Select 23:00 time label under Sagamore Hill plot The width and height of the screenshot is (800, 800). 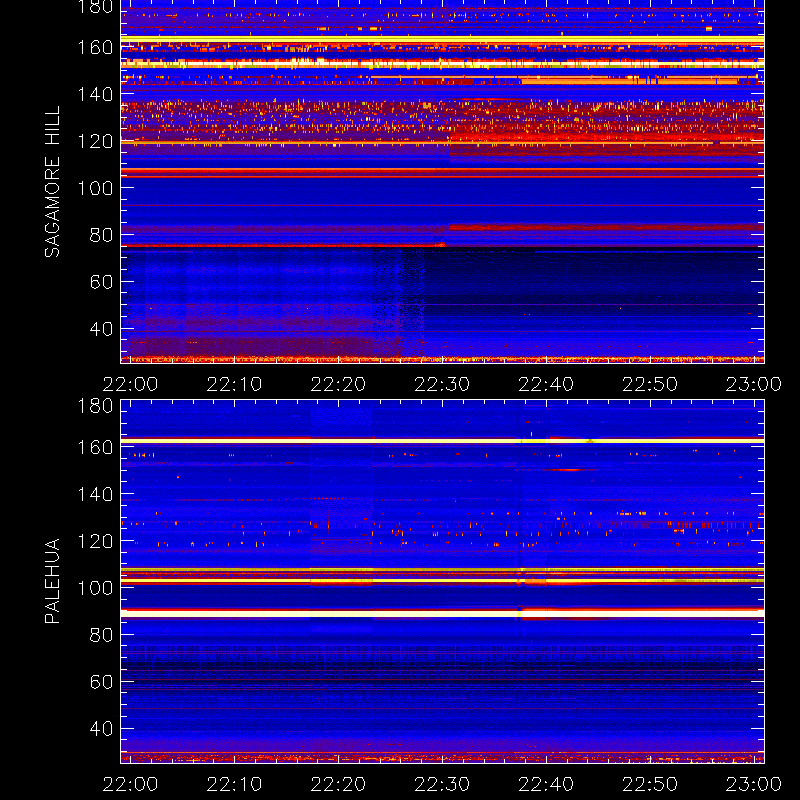754,384
